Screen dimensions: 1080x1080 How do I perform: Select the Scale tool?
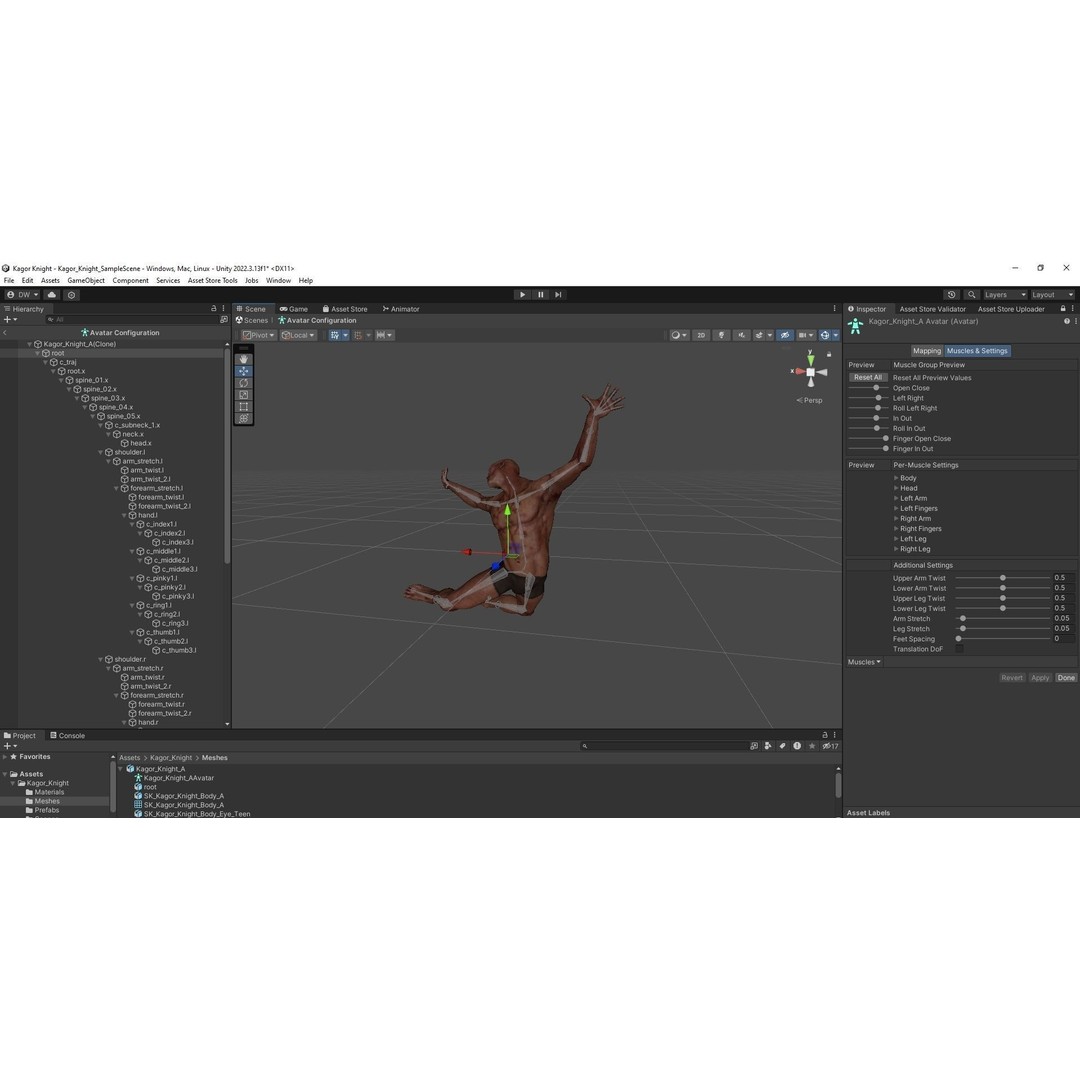[244, 395]
